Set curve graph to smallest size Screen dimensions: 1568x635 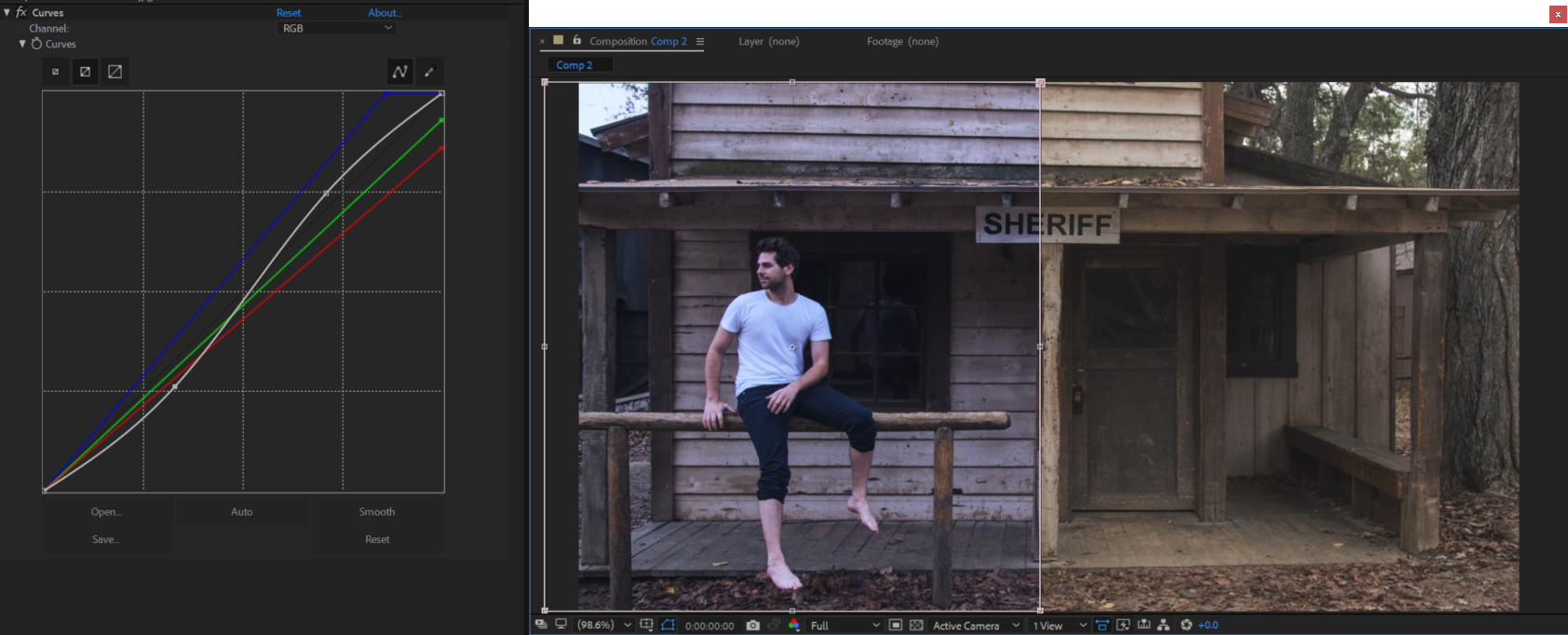55,72
